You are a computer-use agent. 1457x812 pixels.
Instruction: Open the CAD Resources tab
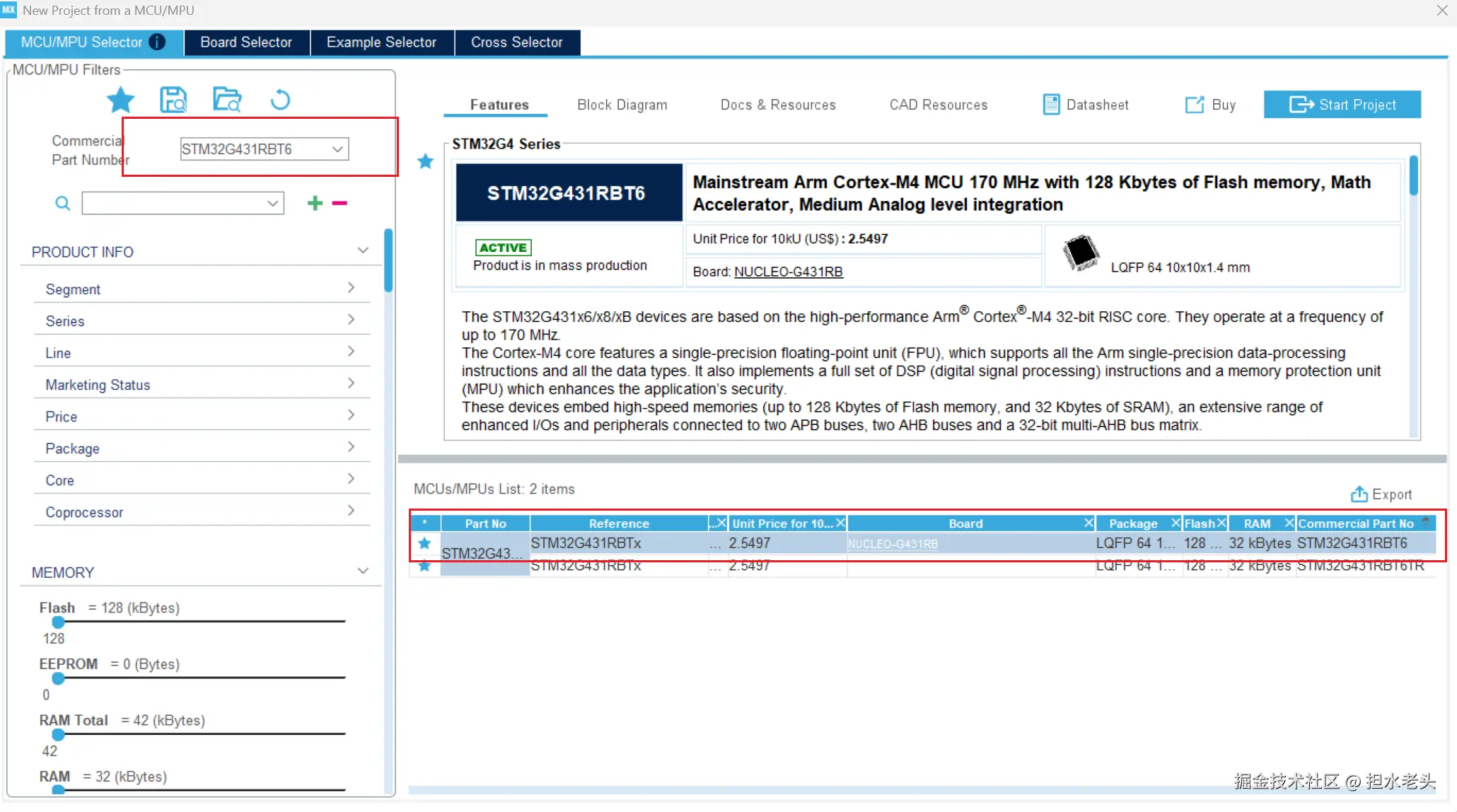(x=939, y=105)
